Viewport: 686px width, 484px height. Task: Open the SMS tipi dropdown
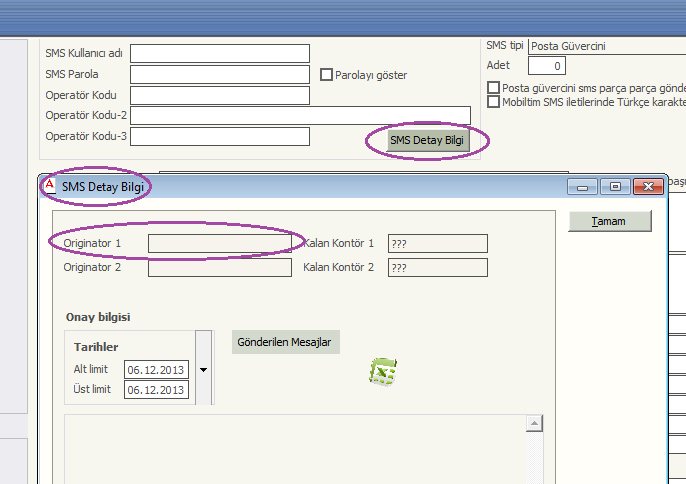(x=606, y=46)
